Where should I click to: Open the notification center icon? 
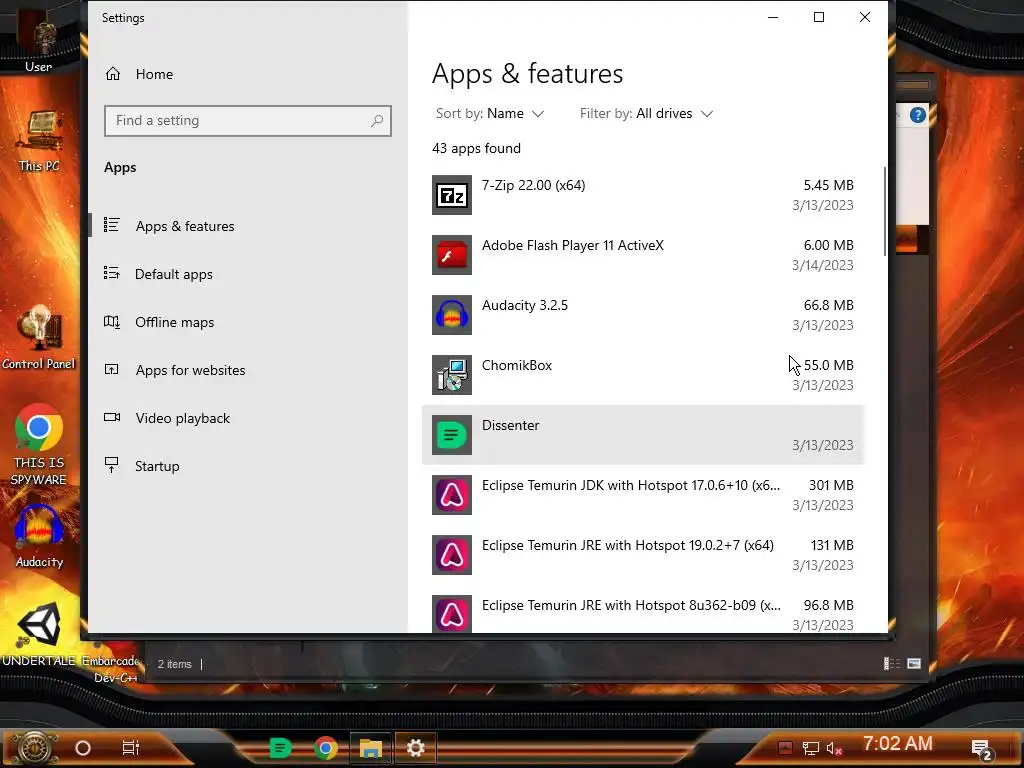(982, 749)
